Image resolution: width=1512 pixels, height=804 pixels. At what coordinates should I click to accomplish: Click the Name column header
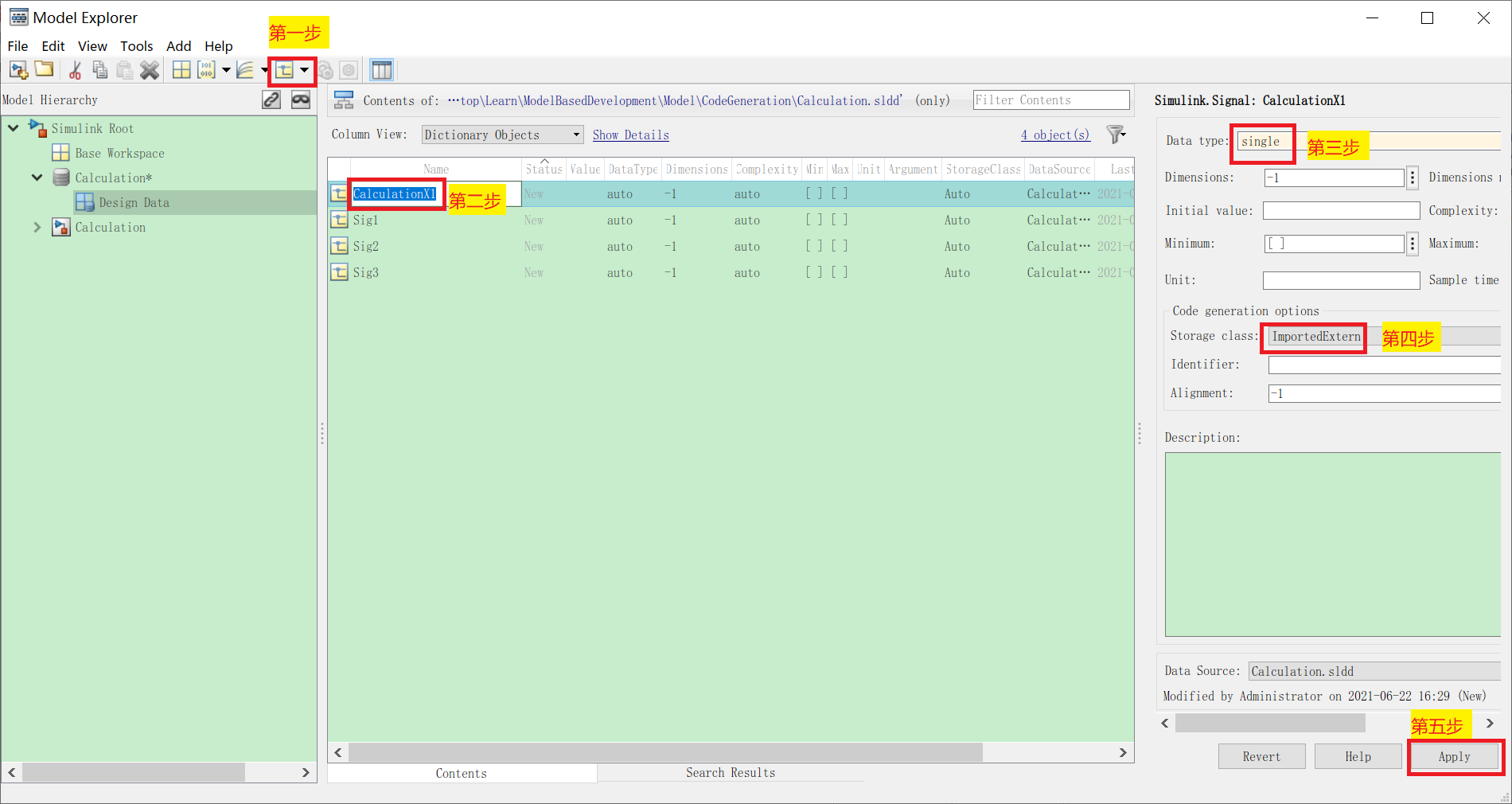coord(436,169)
